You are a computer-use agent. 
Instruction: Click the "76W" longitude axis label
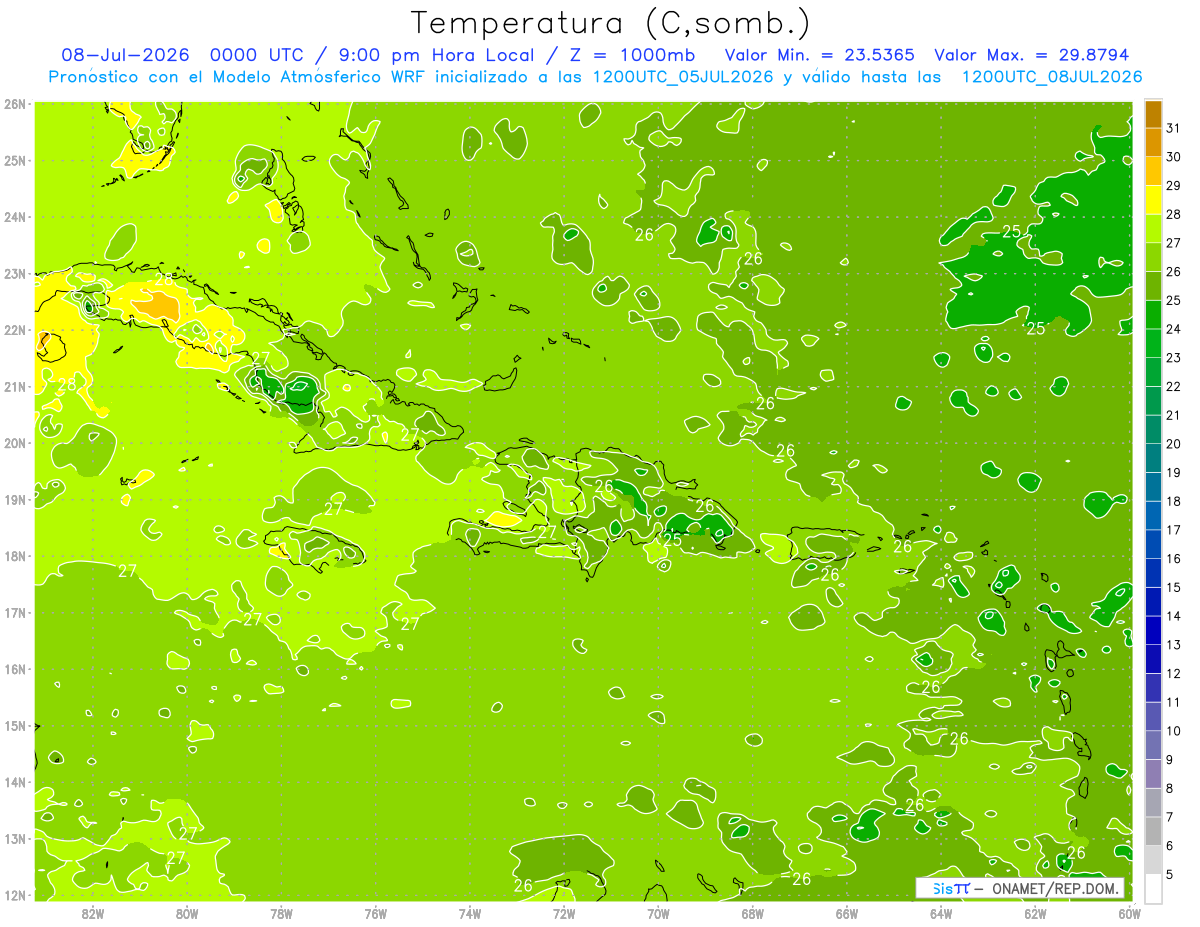pos(376,913)
